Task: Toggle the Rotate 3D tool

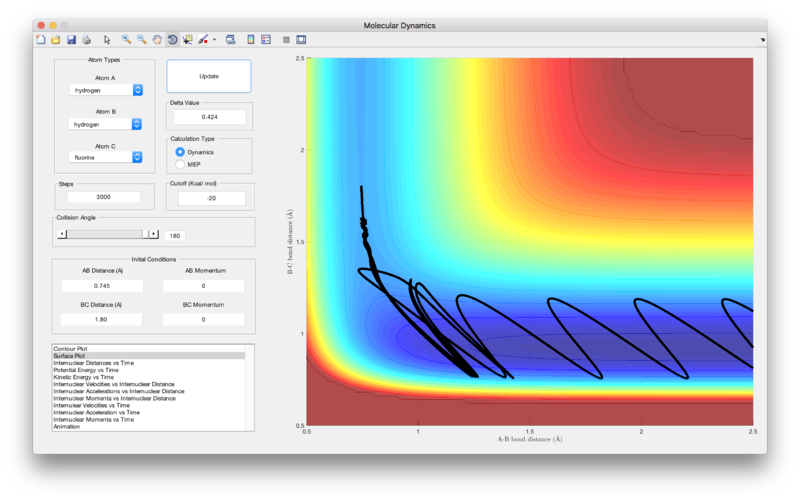Action: [172, 39]
